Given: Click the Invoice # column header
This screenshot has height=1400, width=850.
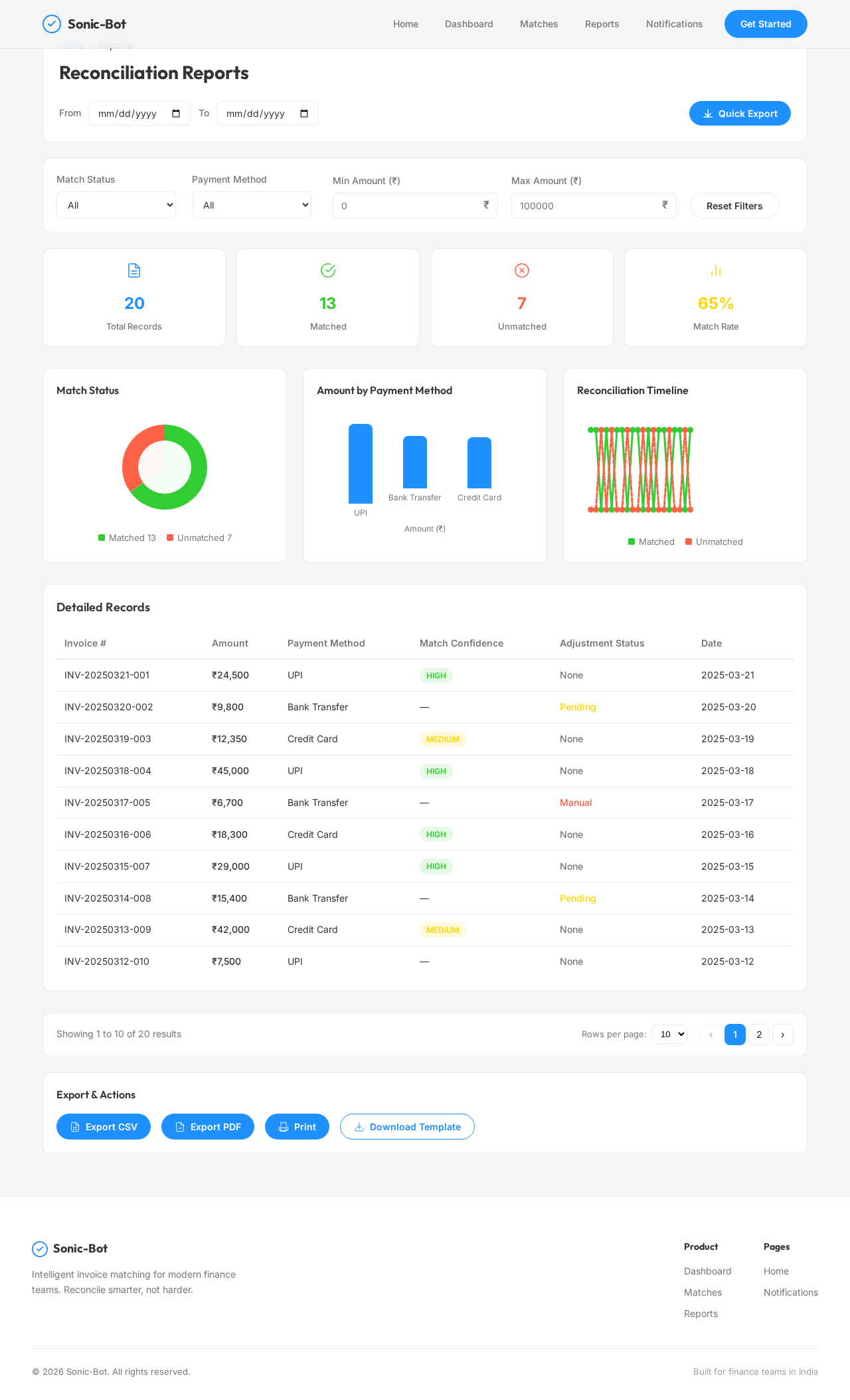Looking at the screenshot, I should point(85,643).
